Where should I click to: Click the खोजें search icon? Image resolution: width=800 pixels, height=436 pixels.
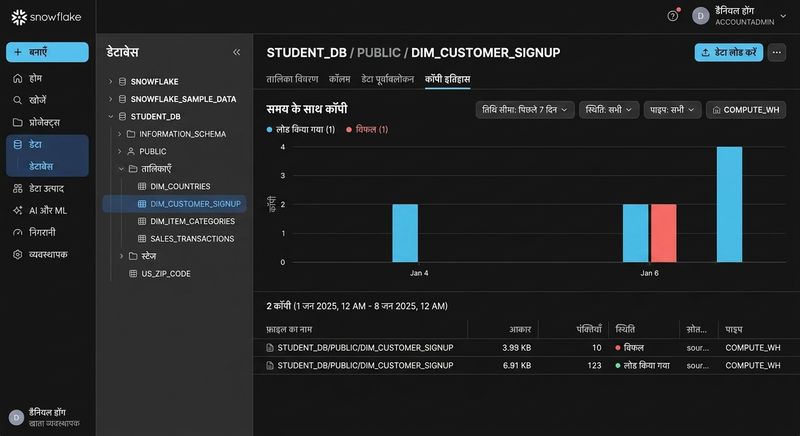pos(17,100)
